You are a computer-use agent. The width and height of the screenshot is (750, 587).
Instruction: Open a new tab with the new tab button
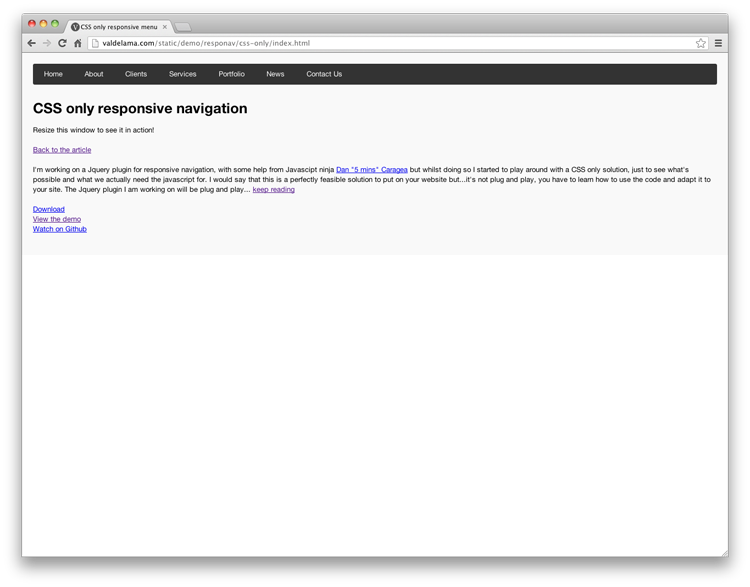pyautogui.click(x=183, y=27)
